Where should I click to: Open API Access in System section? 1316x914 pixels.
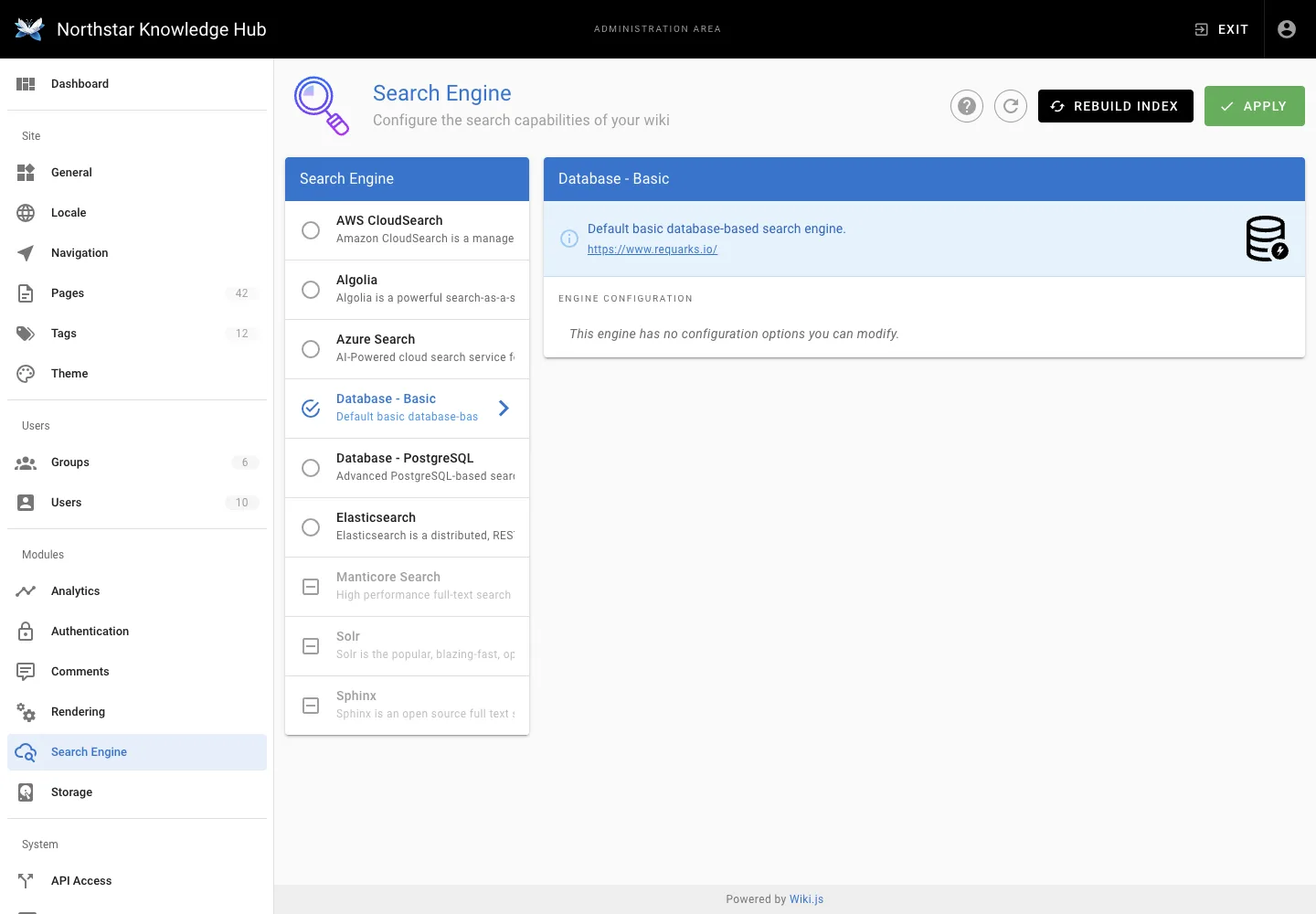pyautogui.click(x=137, y=881)
